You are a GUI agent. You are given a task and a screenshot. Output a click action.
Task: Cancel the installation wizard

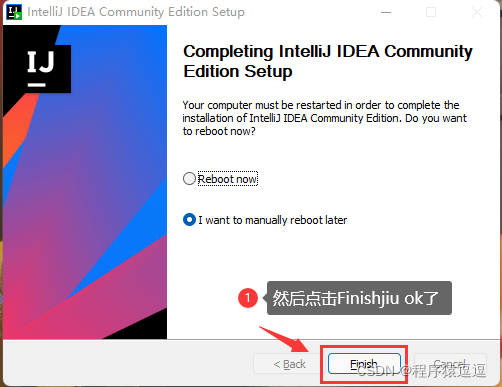coord(450,364)
